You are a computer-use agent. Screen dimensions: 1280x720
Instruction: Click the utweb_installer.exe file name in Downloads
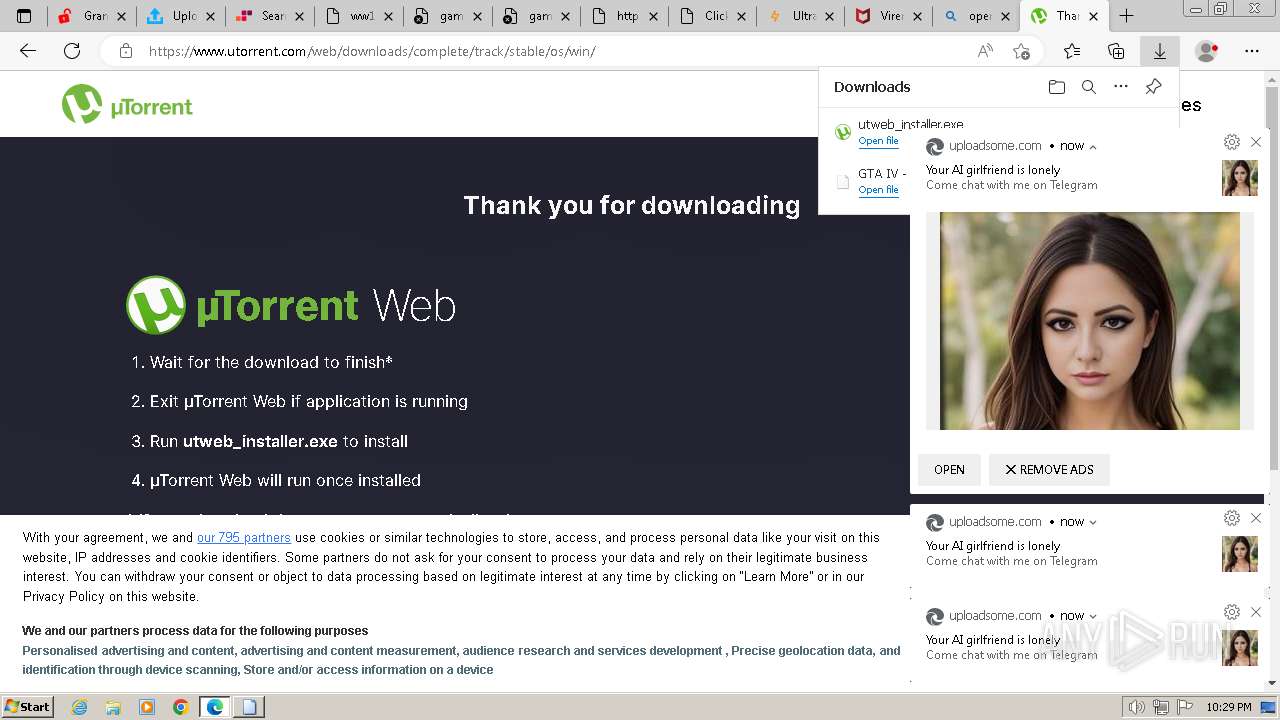(911, 124)
